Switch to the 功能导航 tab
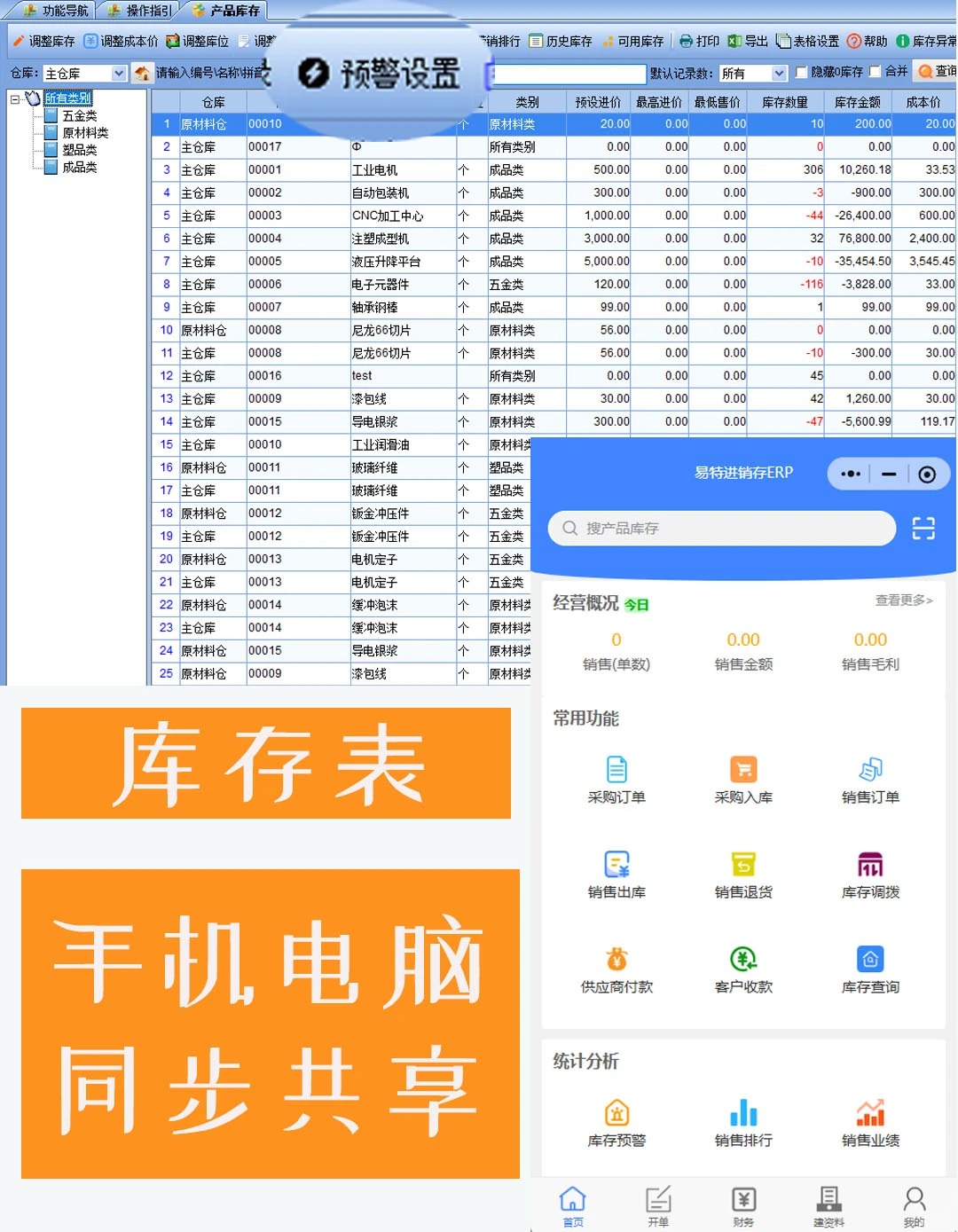 [x=56, y=11]
